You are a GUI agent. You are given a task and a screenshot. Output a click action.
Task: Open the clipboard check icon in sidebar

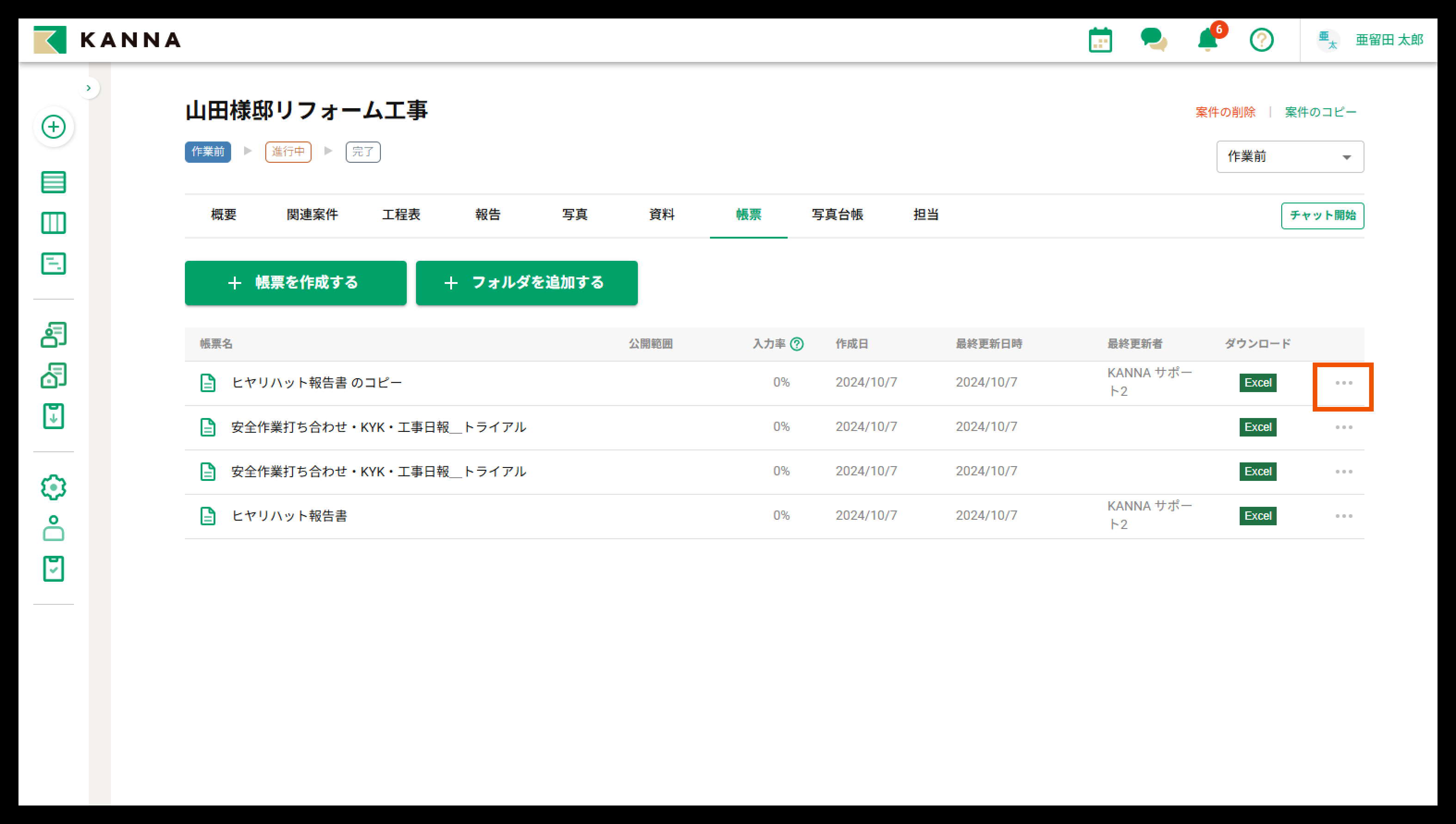[x=54, y=569]
